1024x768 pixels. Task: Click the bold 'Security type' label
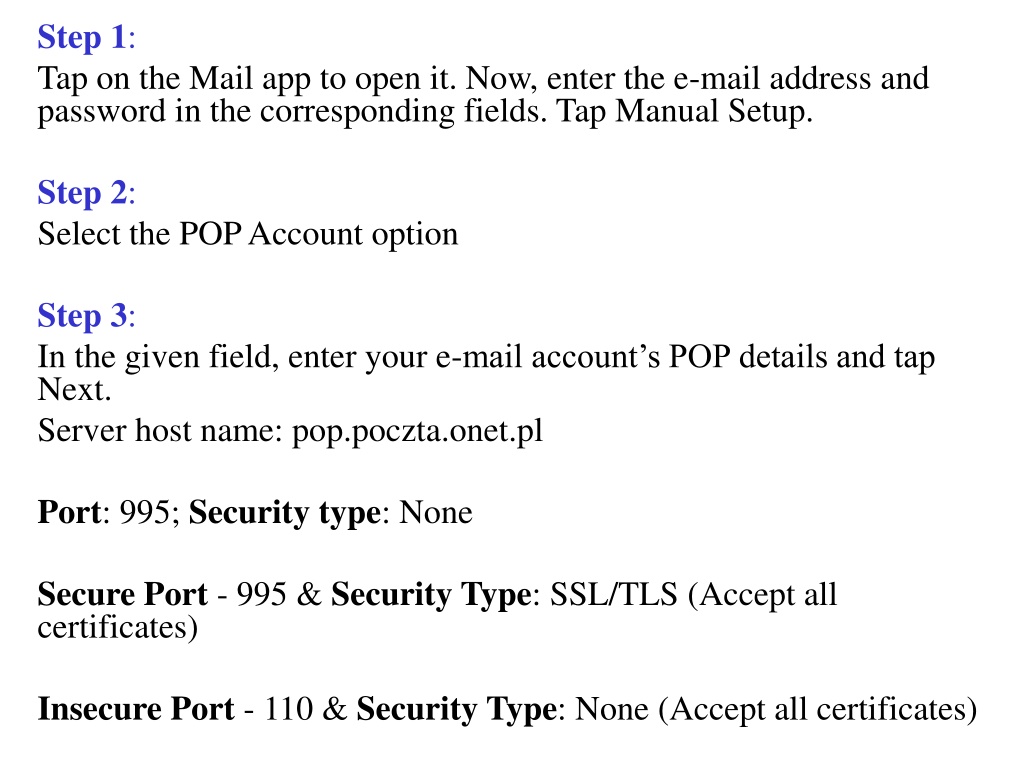285,513
